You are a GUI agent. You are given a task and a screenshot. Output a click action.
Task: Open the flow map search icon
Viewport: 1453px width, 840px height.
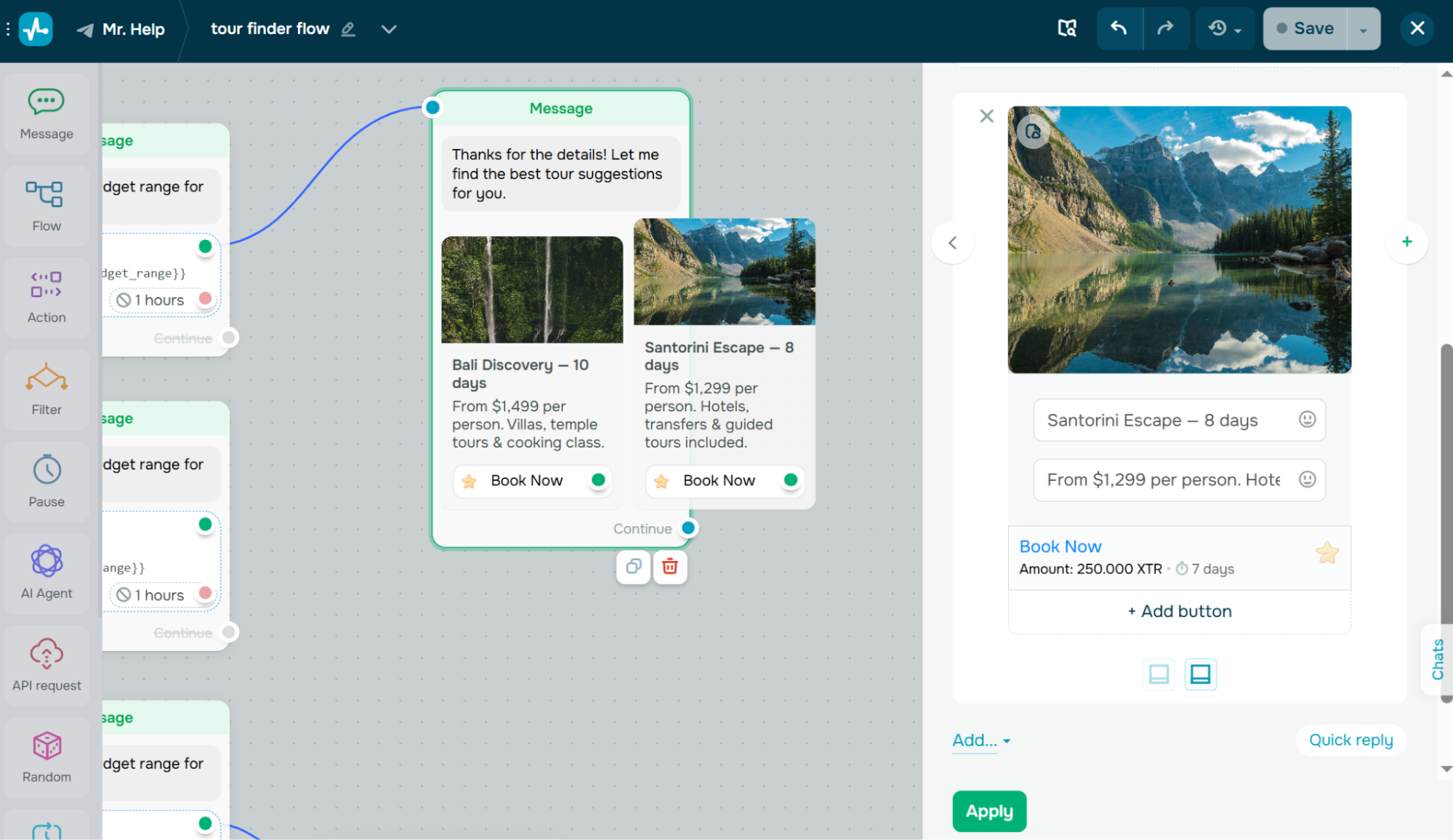[x=1066, y=28]
